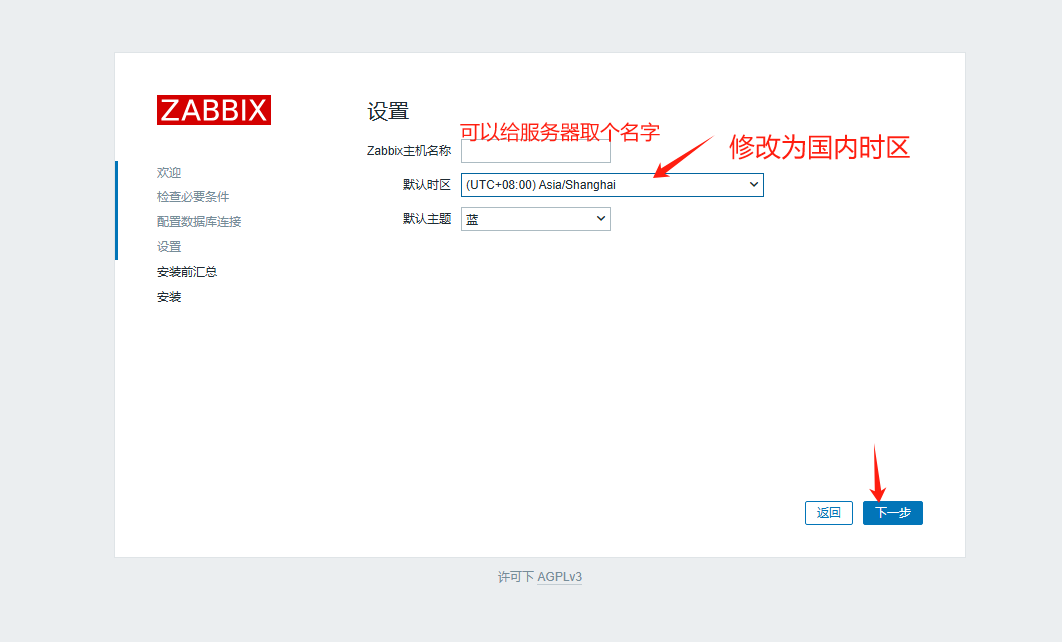Jump to the 安装前汇总 step
The image size is (1062, 642).
tap(185, 271)
